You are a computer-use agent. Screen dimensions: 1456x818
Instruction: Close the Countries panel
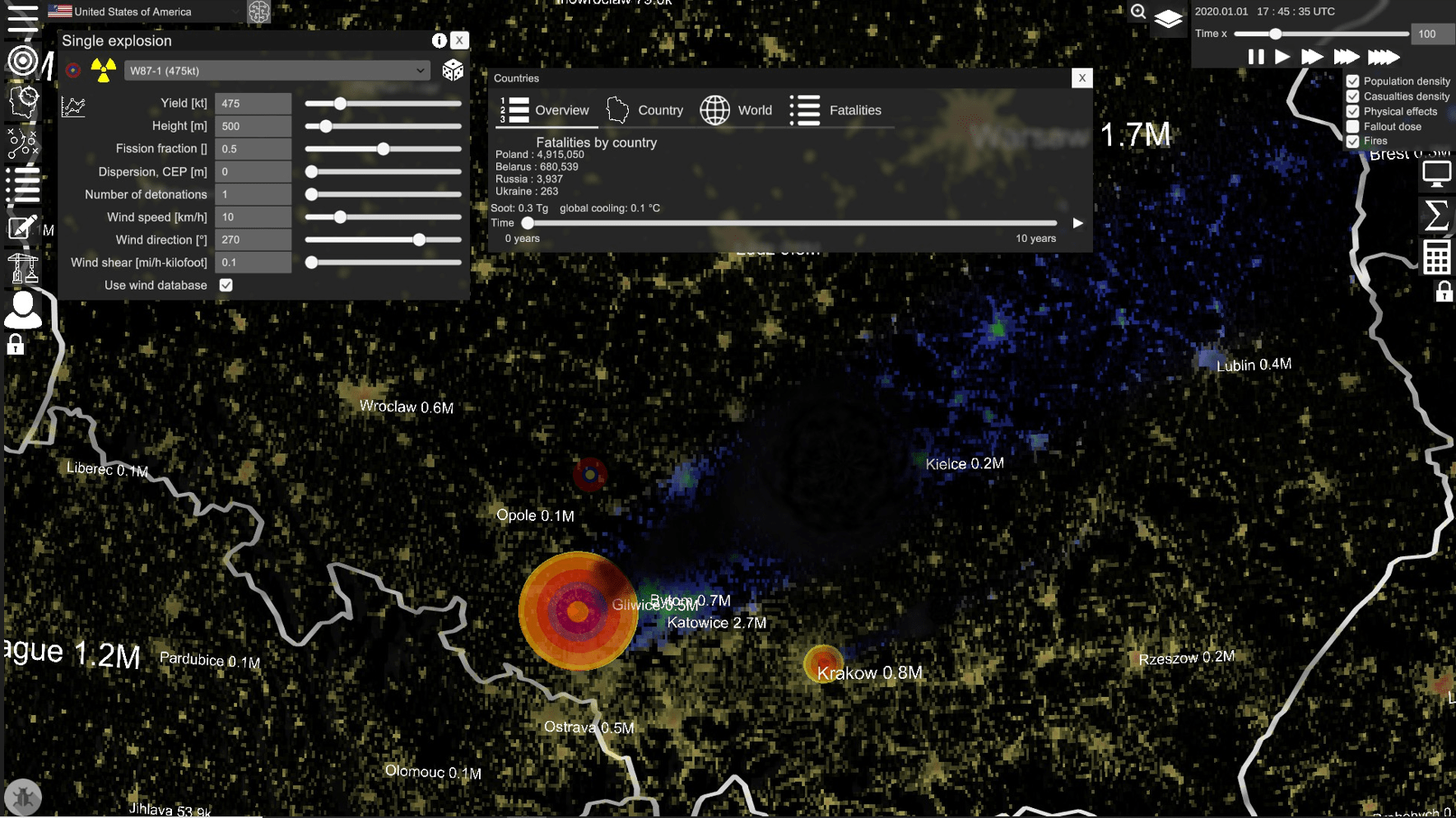(x=1082, y=78)
